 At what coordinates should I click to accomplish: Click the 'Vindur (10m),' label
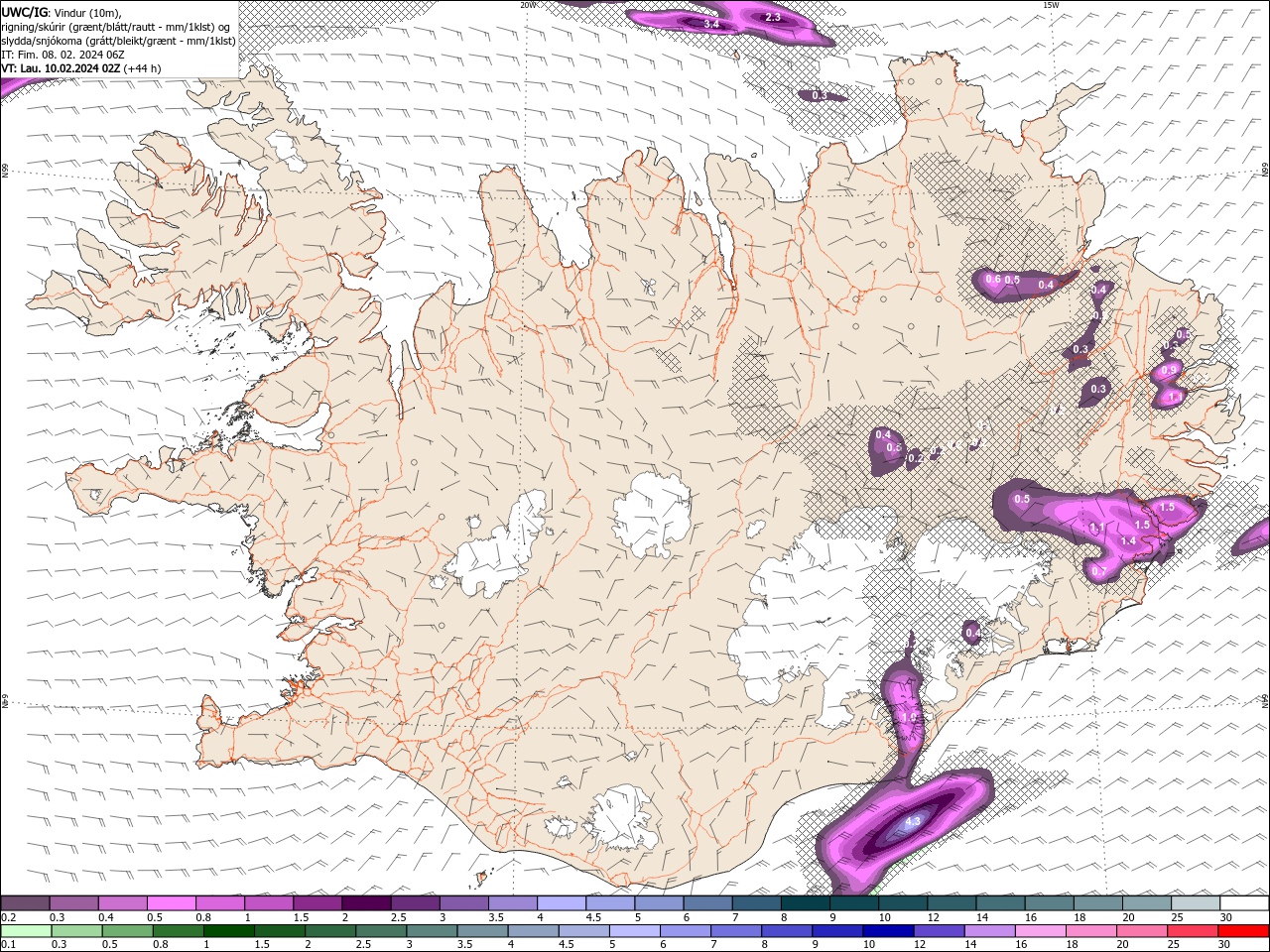(x=87, y=13)
